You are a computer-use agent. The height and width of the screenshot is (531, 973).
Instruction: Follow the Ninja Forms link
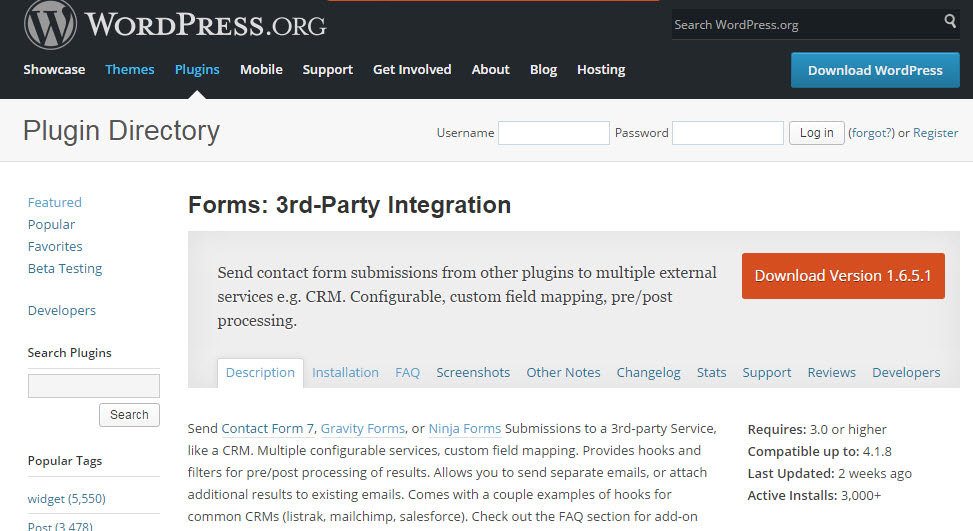pos(465,429)
